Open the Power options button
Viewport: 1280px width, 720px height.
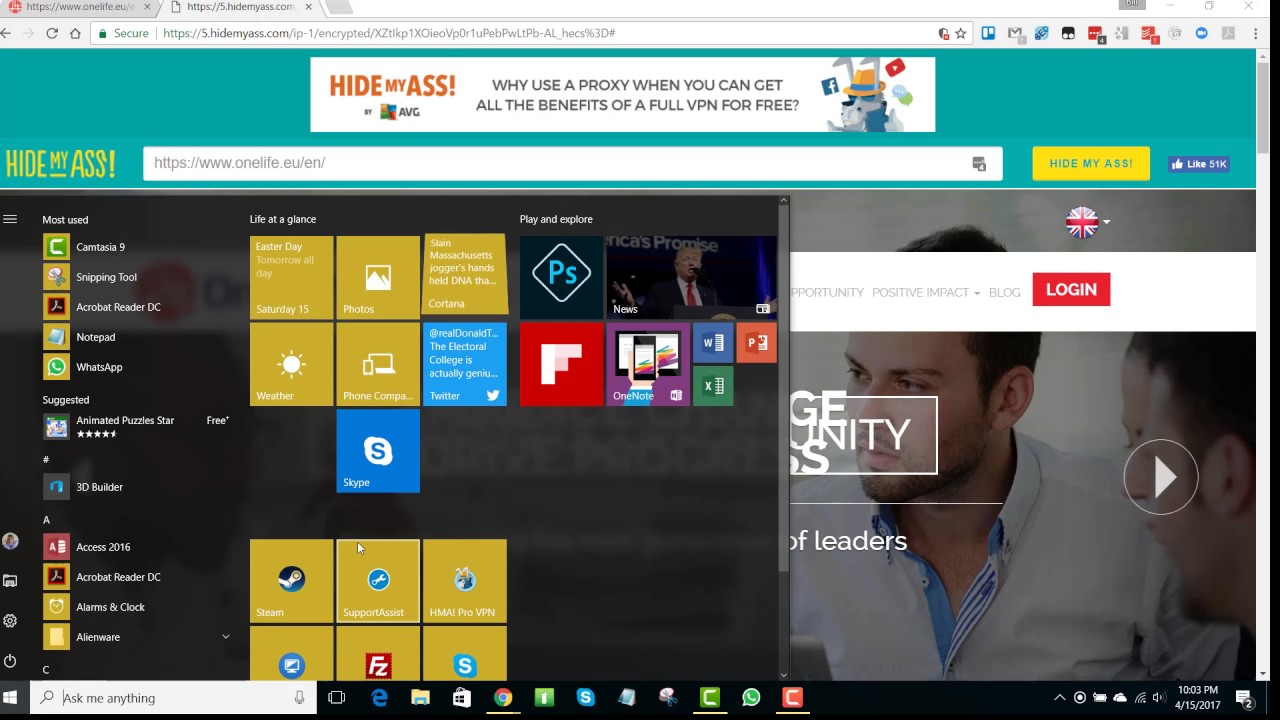[10, 661]
